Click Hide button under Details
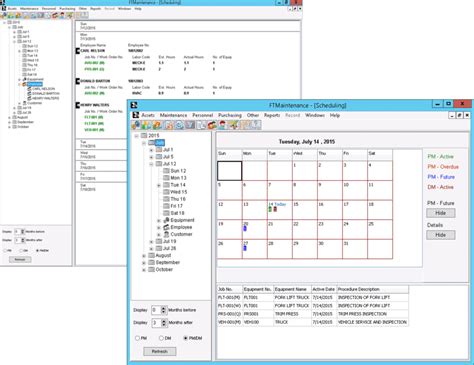Viewport: 474px width, 365px height. tap(441, 235)
